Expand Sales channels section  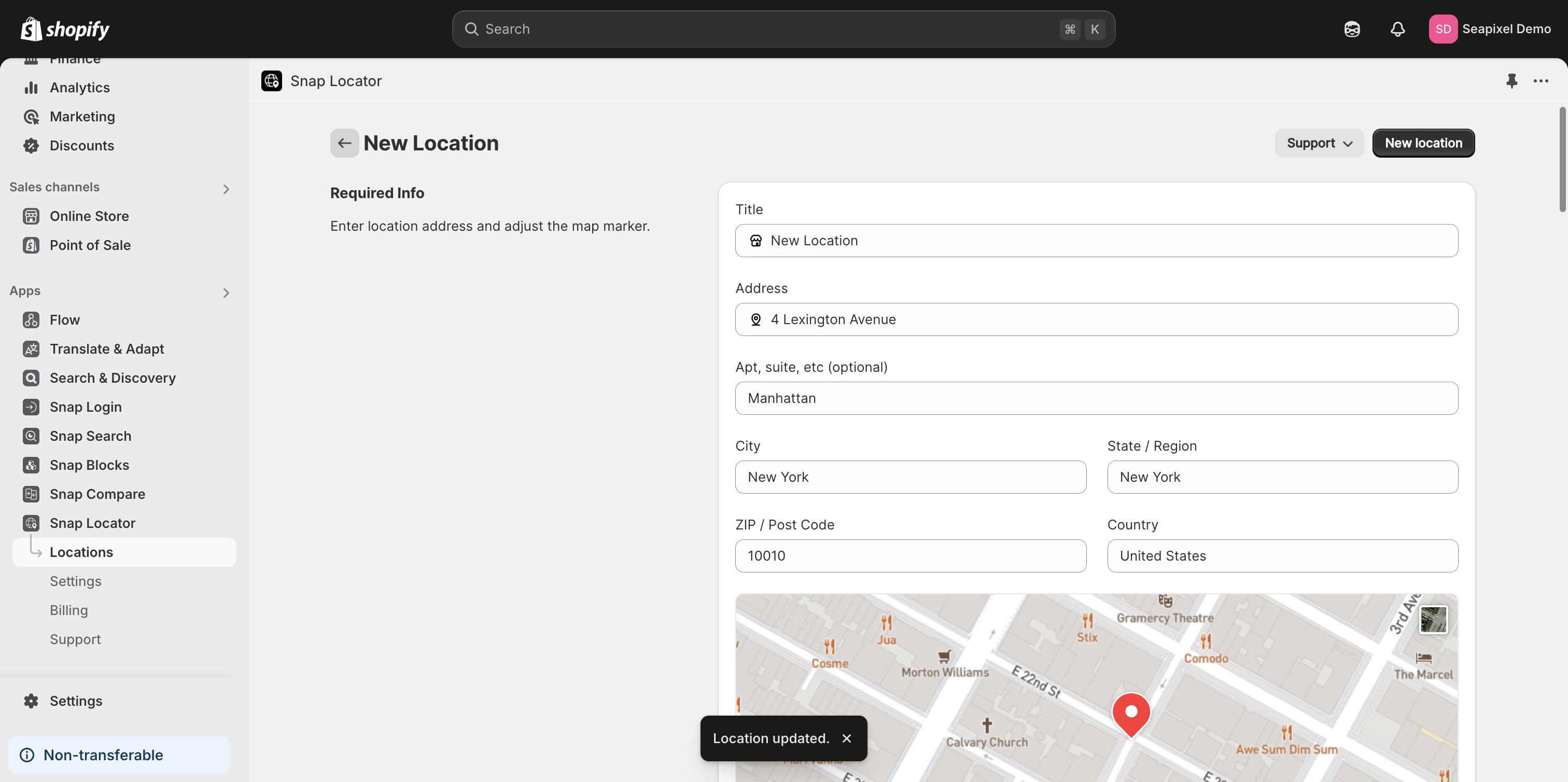226,189
